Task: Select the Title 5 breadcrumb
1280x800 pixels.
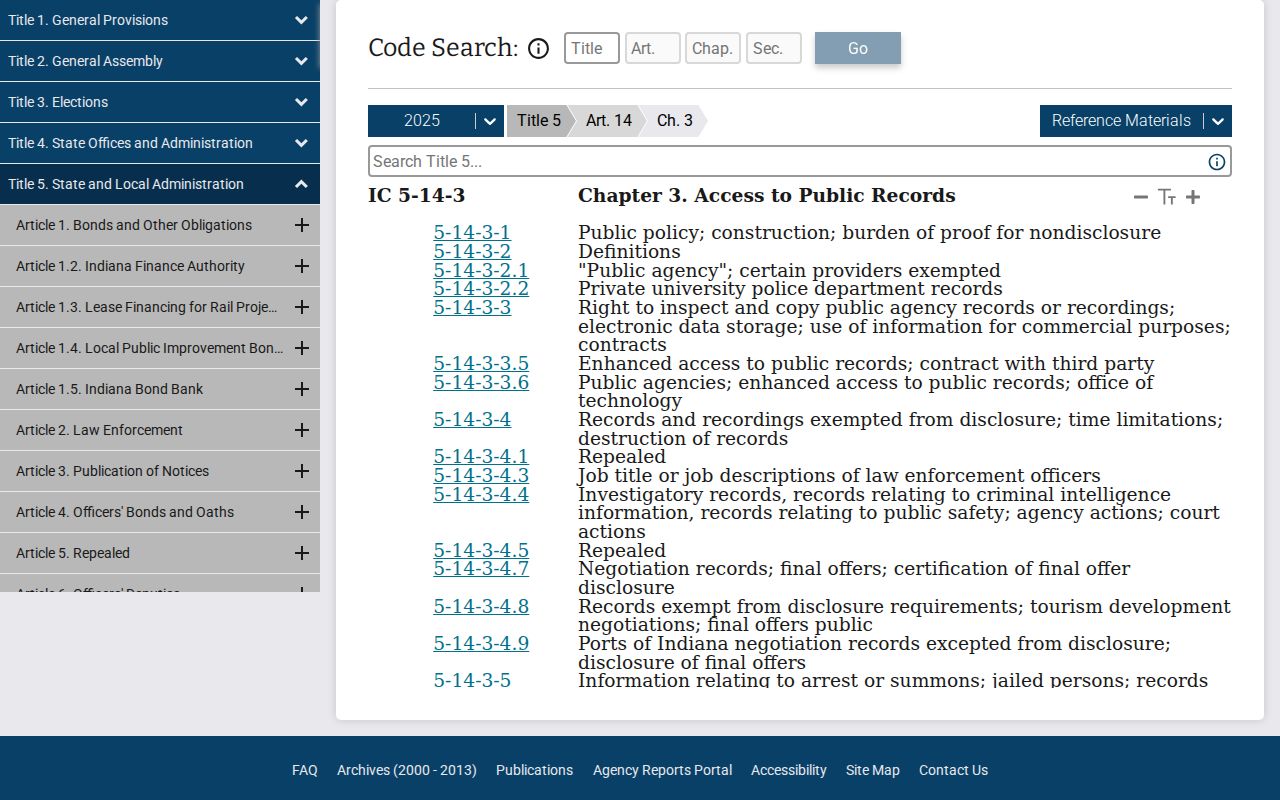Action: tap(539, 121)
